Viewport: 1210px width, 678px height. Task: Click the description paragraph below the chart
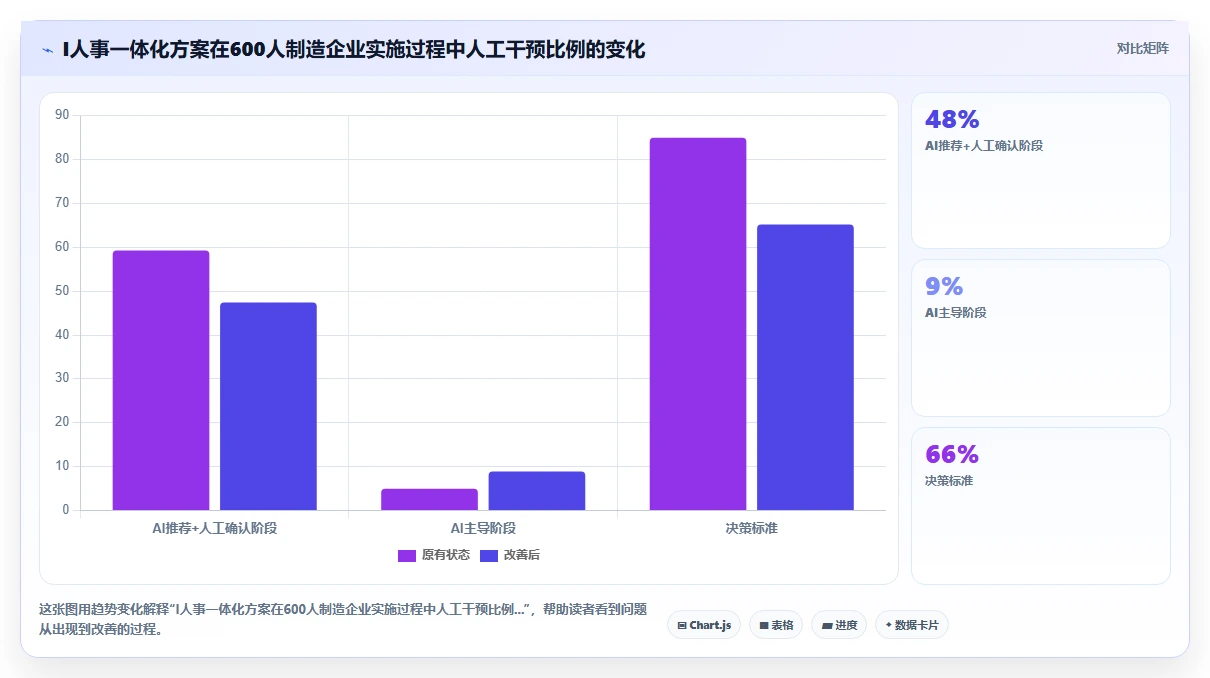pos(343,619)
